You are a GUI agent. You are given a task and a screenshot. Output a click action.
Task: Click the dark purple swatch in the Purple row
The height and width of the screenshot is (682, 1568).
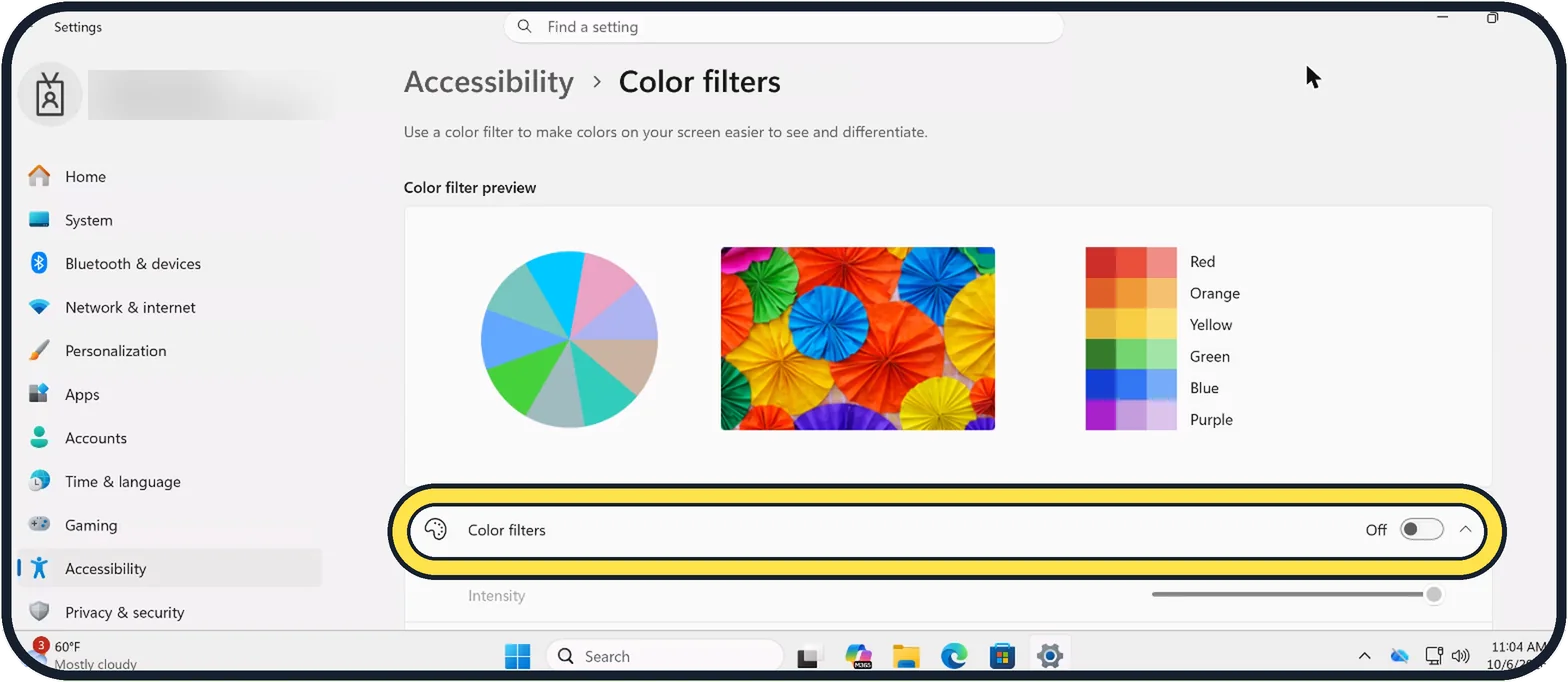click(1101, 417)
